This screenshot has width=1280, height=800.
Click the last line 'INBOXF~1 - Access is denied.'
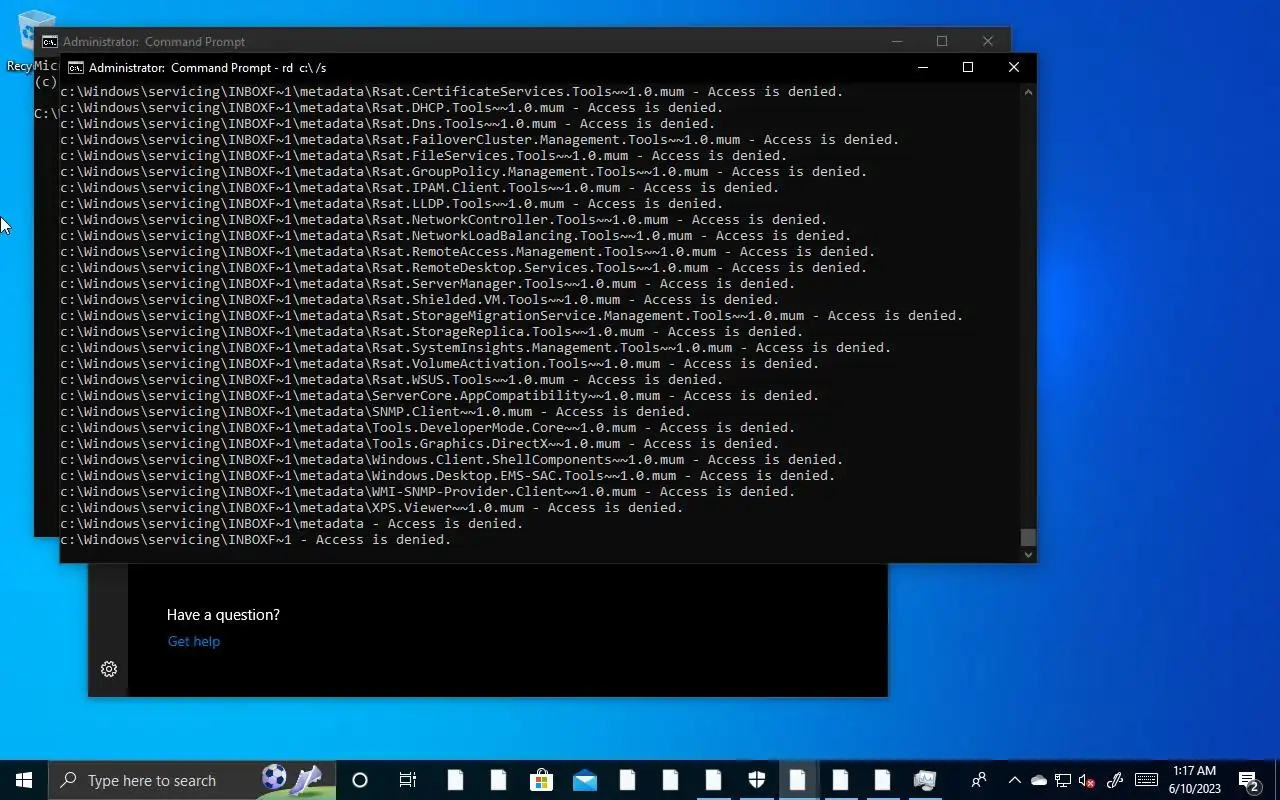pyautogui.click(x=255, y=539)
